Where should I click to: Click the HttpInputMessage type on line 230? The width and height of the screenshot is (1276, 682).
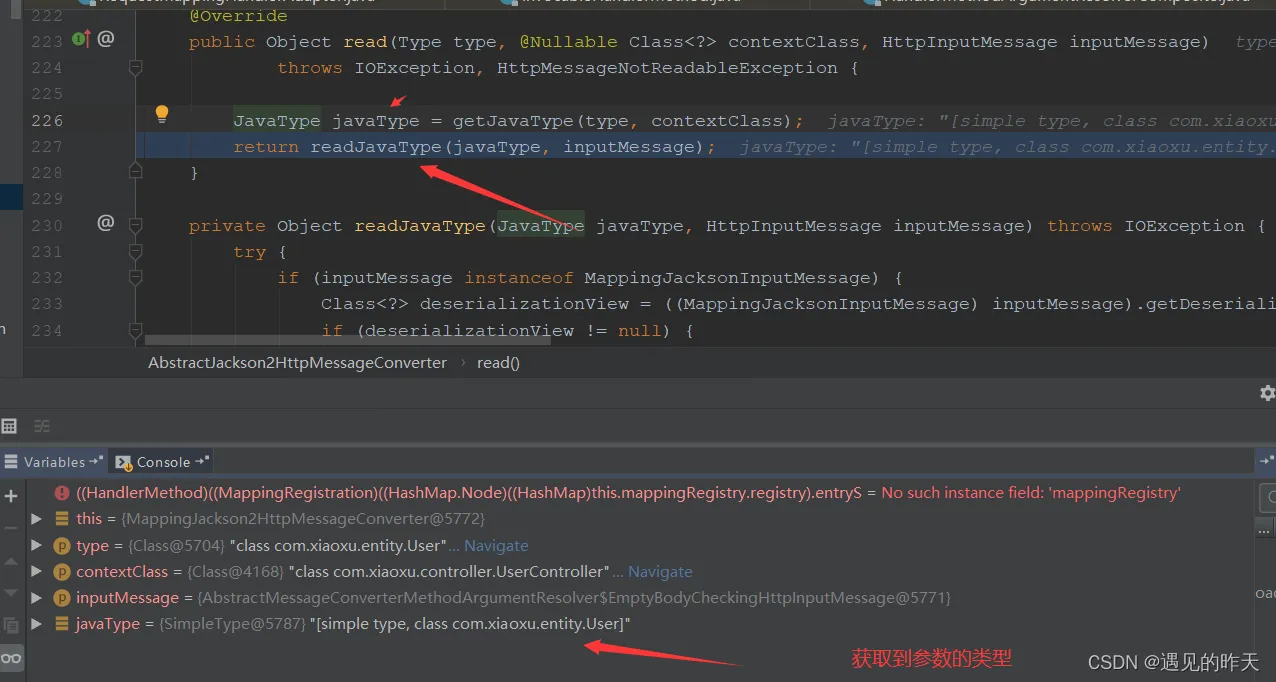pyautogui.click(x=794, y=226)
